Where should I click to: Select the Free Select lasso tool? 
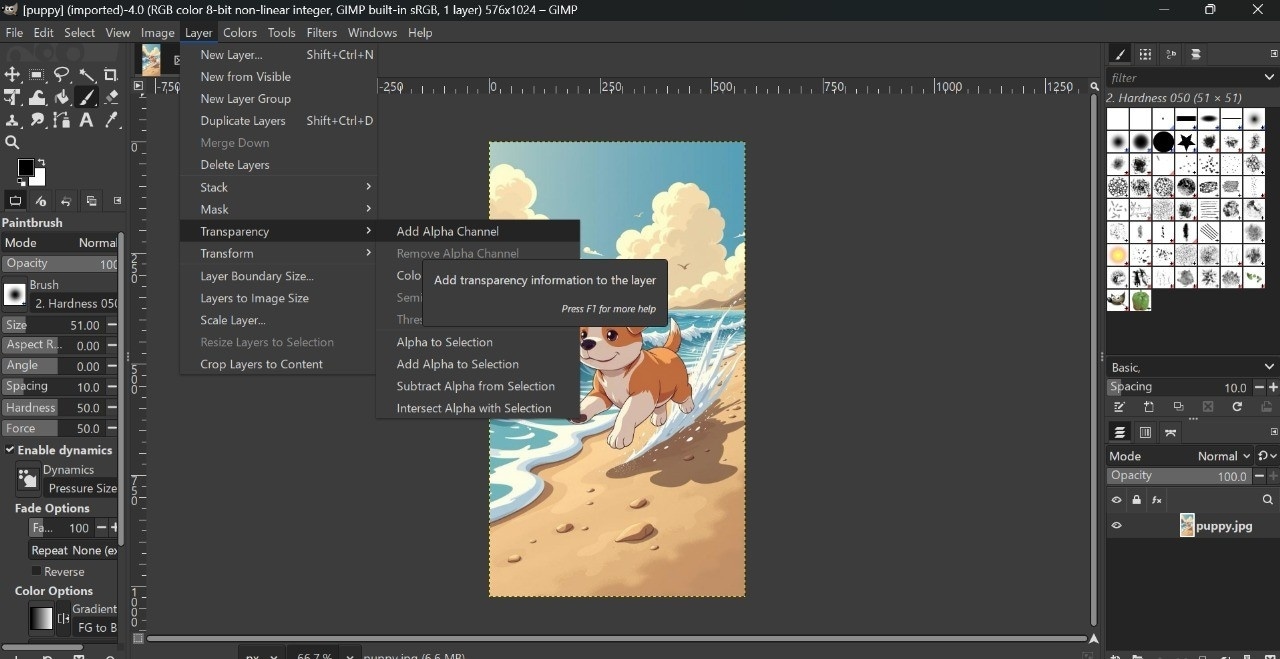[62, 75]
